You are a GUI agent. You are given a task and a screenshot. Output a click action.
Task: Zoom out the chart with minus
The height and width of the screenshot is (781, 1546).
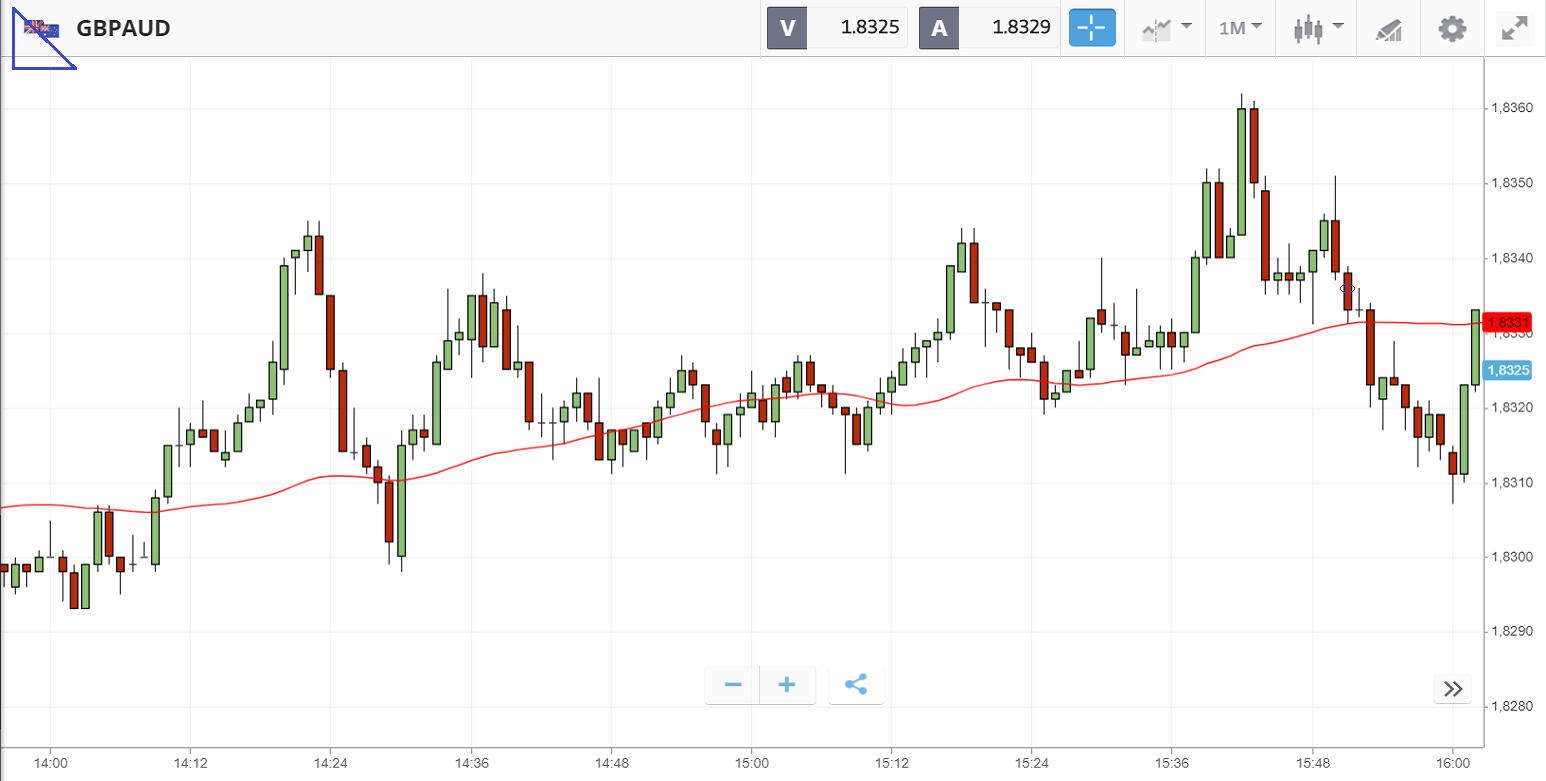733,685
